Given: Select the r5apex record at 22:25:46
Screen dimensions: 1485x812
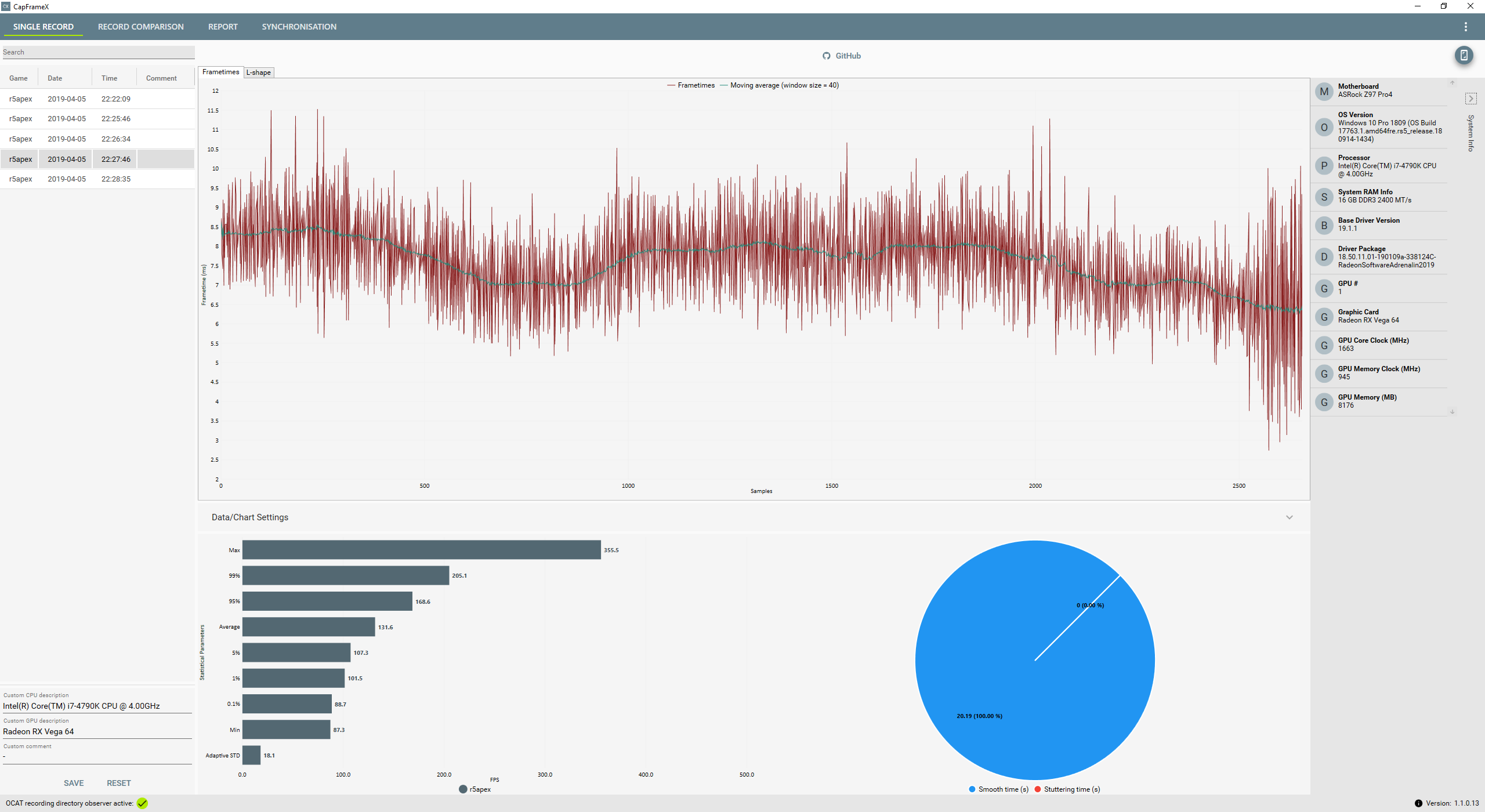Looking at the screenshot, I should tap(97, 119).
